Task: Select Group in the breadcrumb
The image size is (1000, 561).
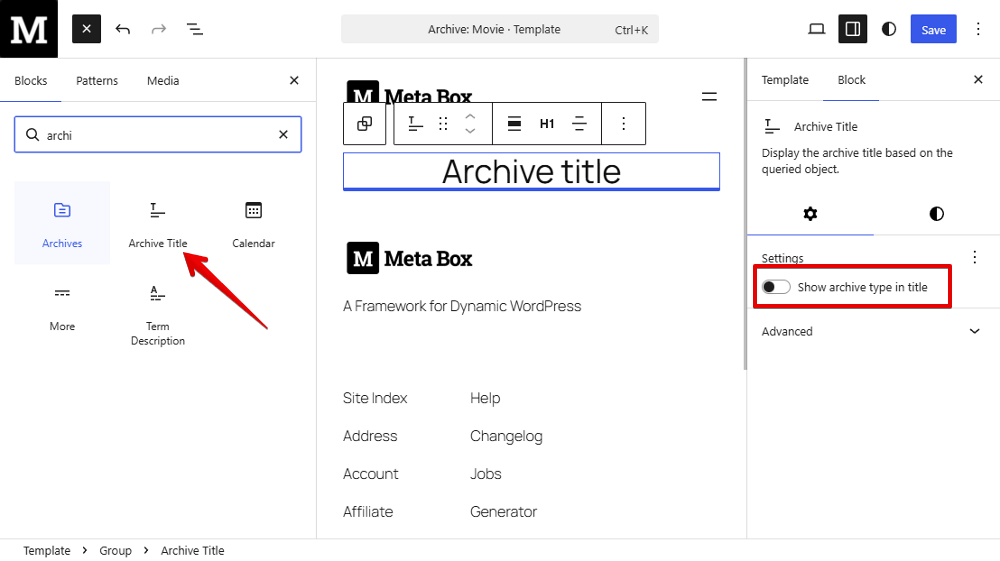Action: click(x=115, y=551)
